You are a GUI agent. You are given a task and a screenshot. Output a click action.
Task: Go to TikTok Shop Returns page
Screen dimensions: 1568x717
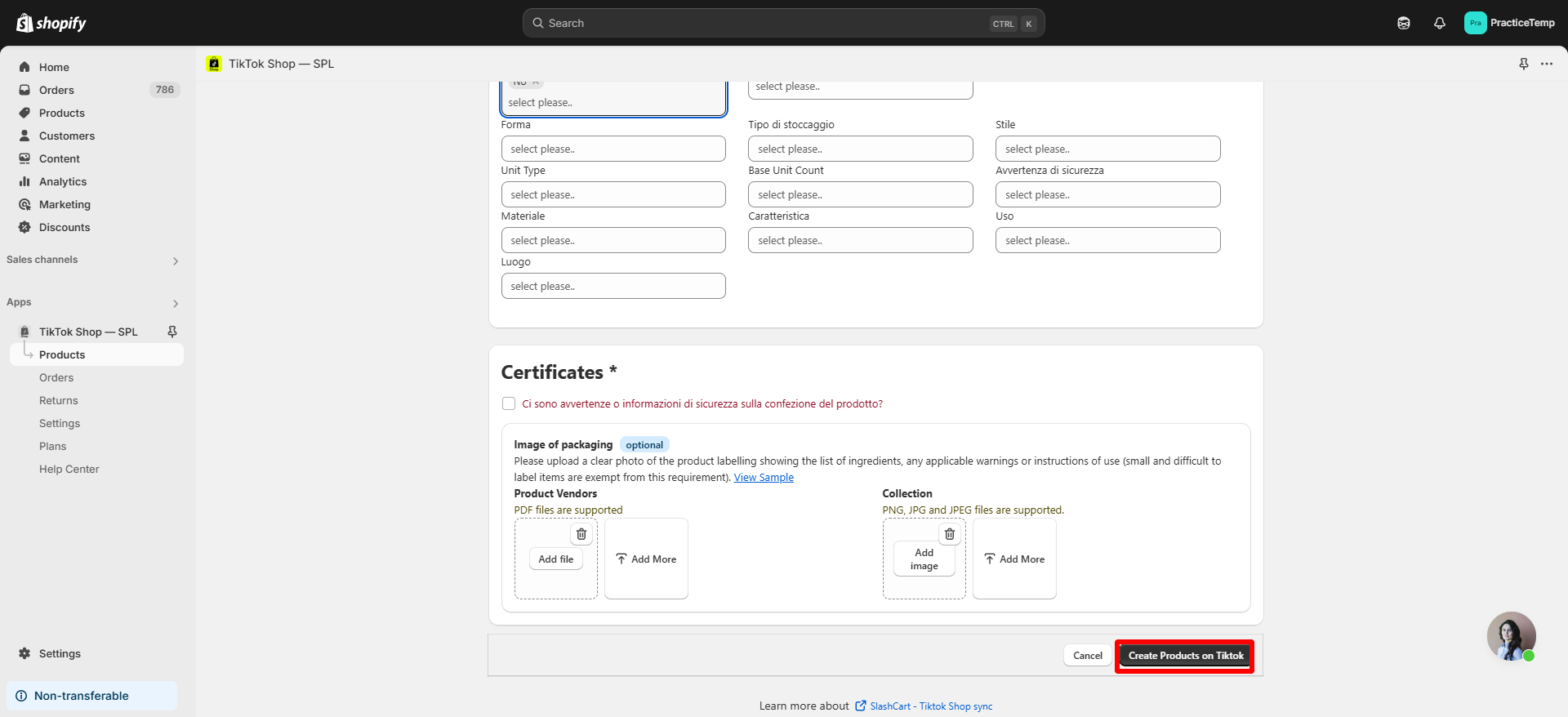pyautogui.click(x=59, y=400)
